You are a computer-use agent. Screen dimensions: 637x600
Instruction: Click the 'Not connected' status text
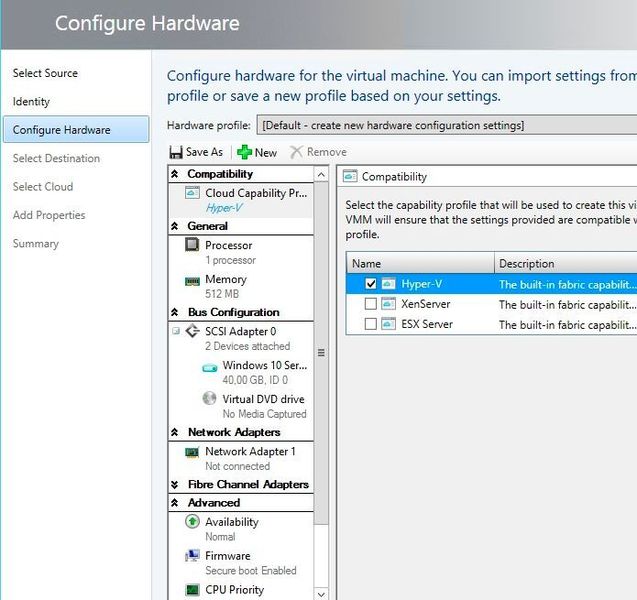(x=237, y=466)
